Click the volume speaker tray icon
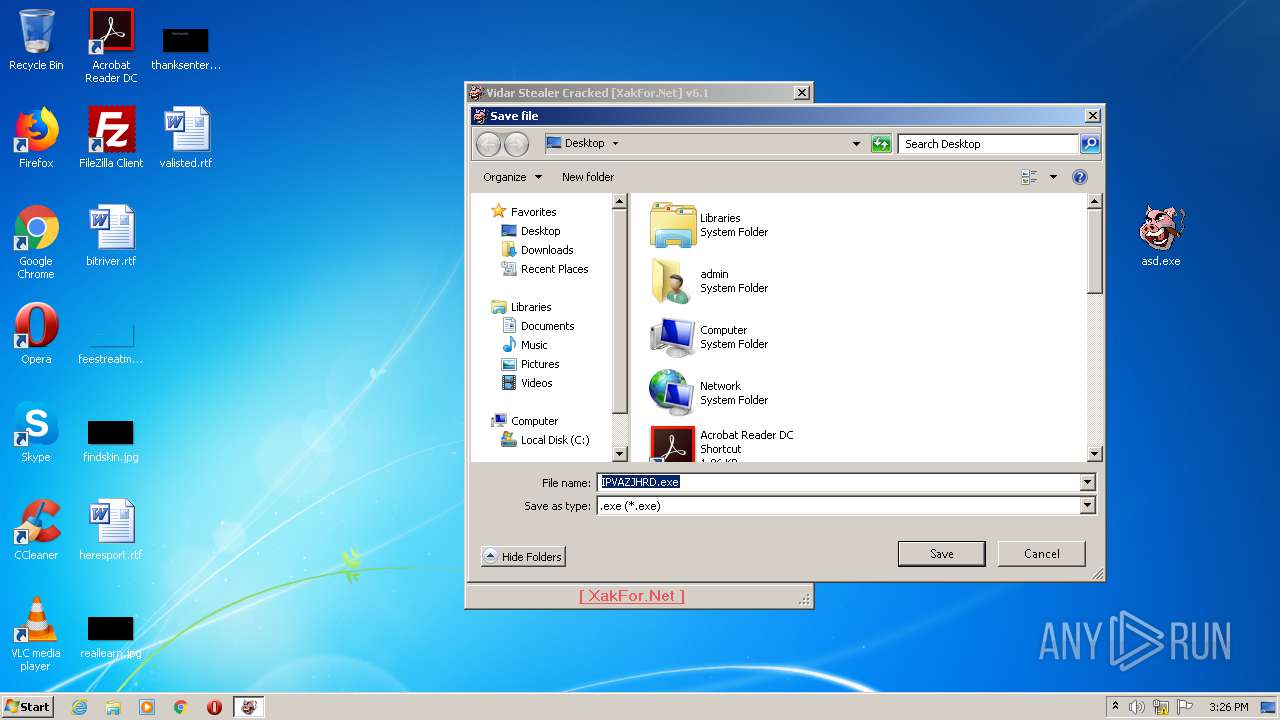 click(1137, 707)
